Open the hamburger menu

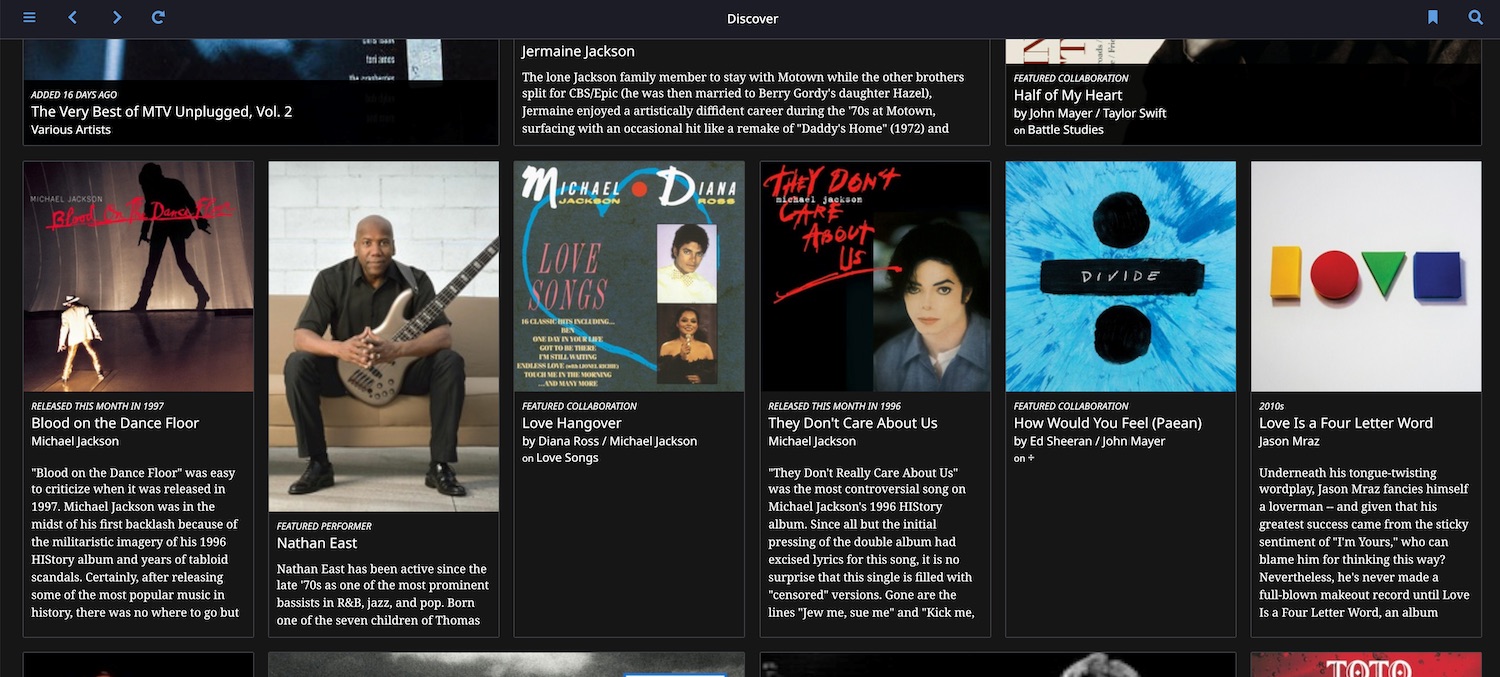click(29, 18)
